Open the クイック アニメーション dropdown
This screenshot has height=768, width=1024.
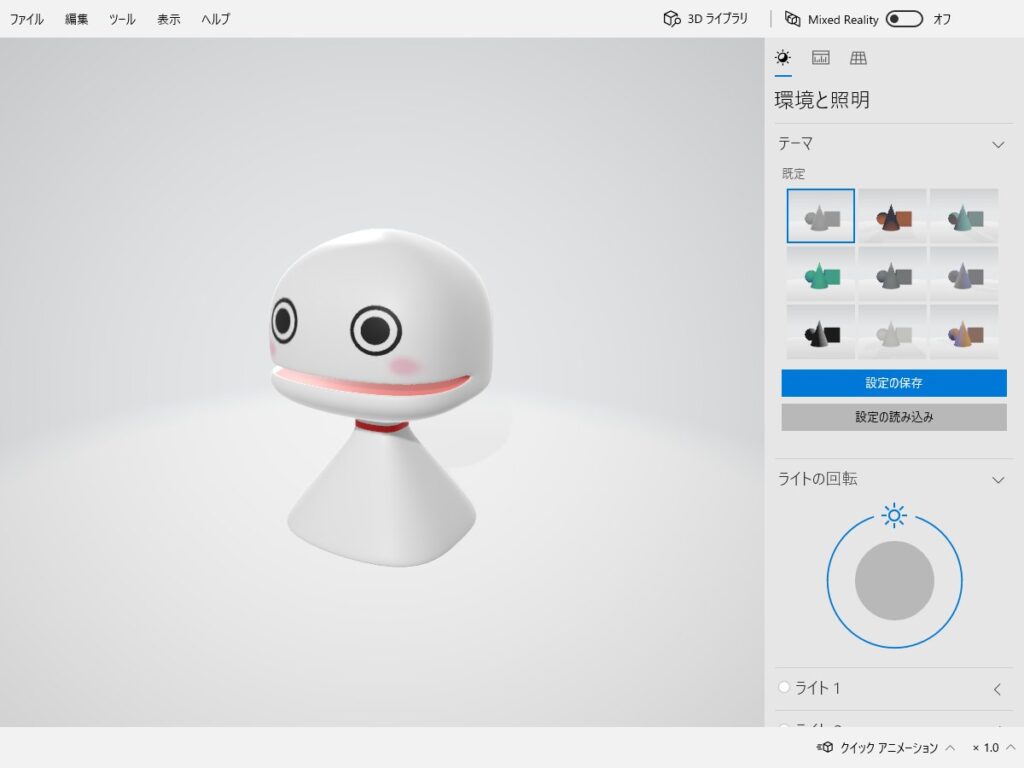point(949,748)
